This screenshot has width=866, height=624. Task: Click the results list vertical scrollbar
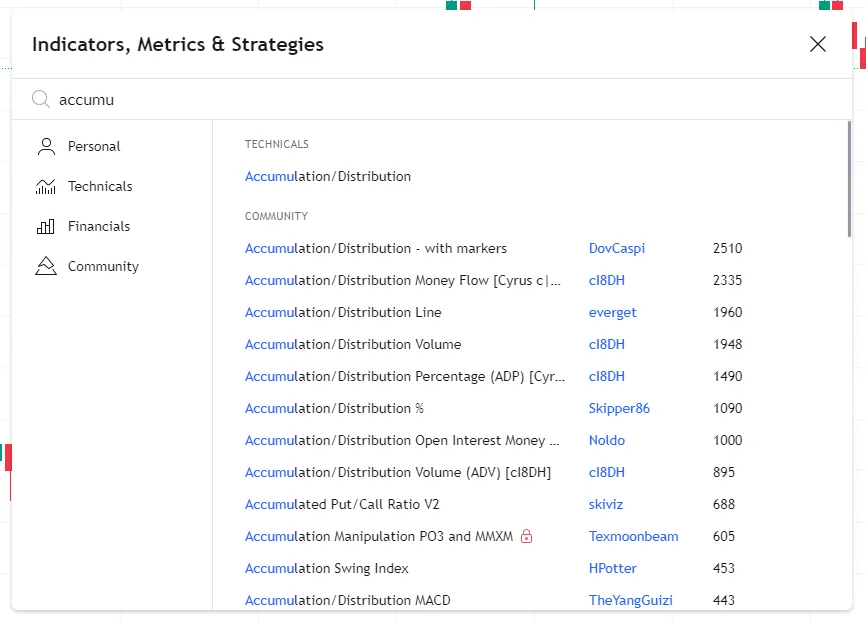(849, 180)
